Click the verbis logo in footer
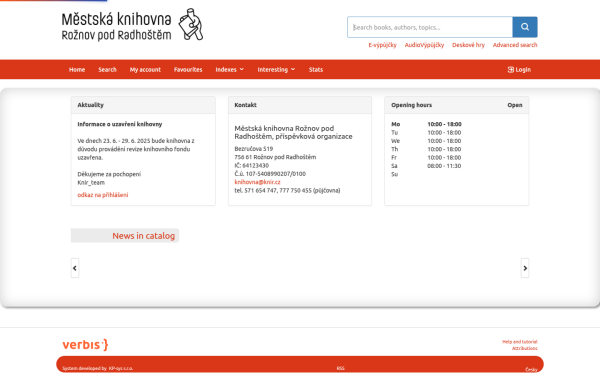Screen dimensions: 600x375 85,345
